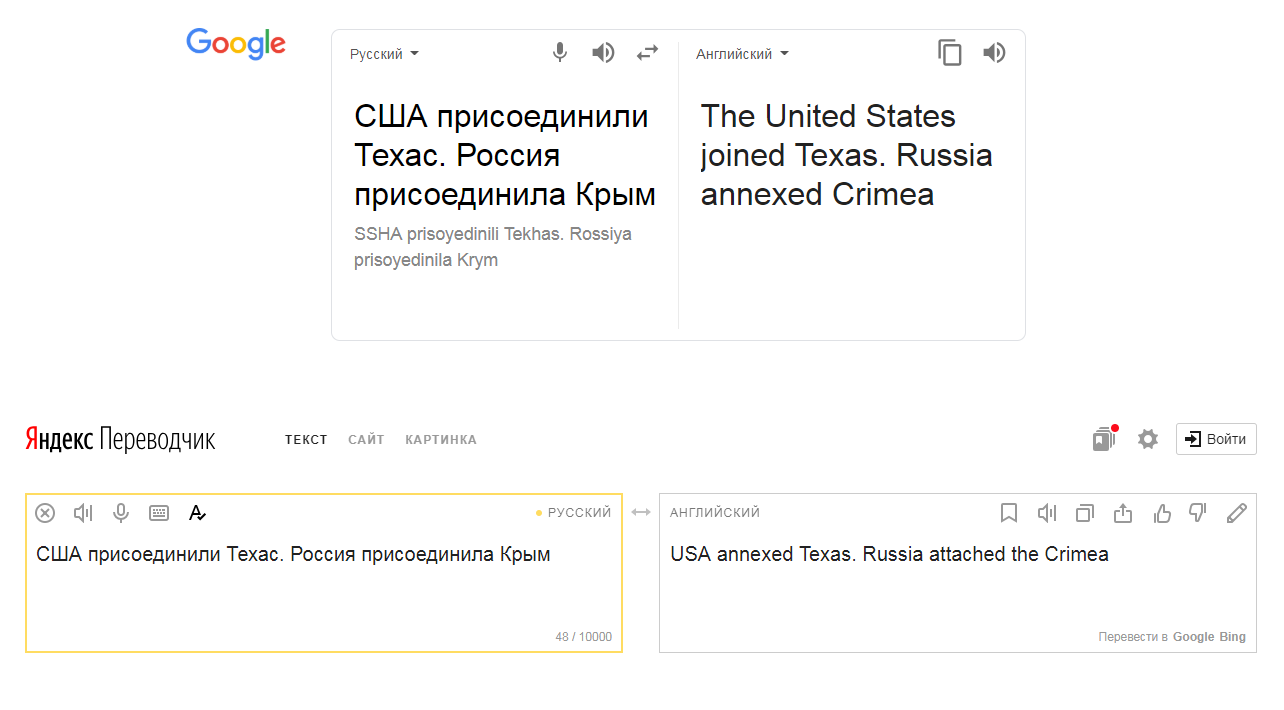Bookmark the Yandex translation
The image size is (1284, 710).
pyautogui.click(x=1009, y=513)
